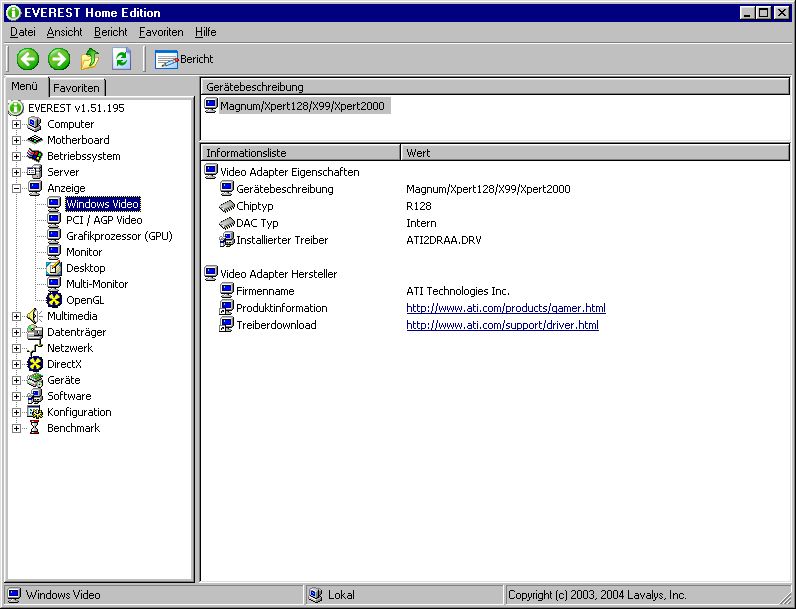Viewport: 796px width, 609px height.
Task: Expand the Computer tree node
Action: (x=16, y=124)
